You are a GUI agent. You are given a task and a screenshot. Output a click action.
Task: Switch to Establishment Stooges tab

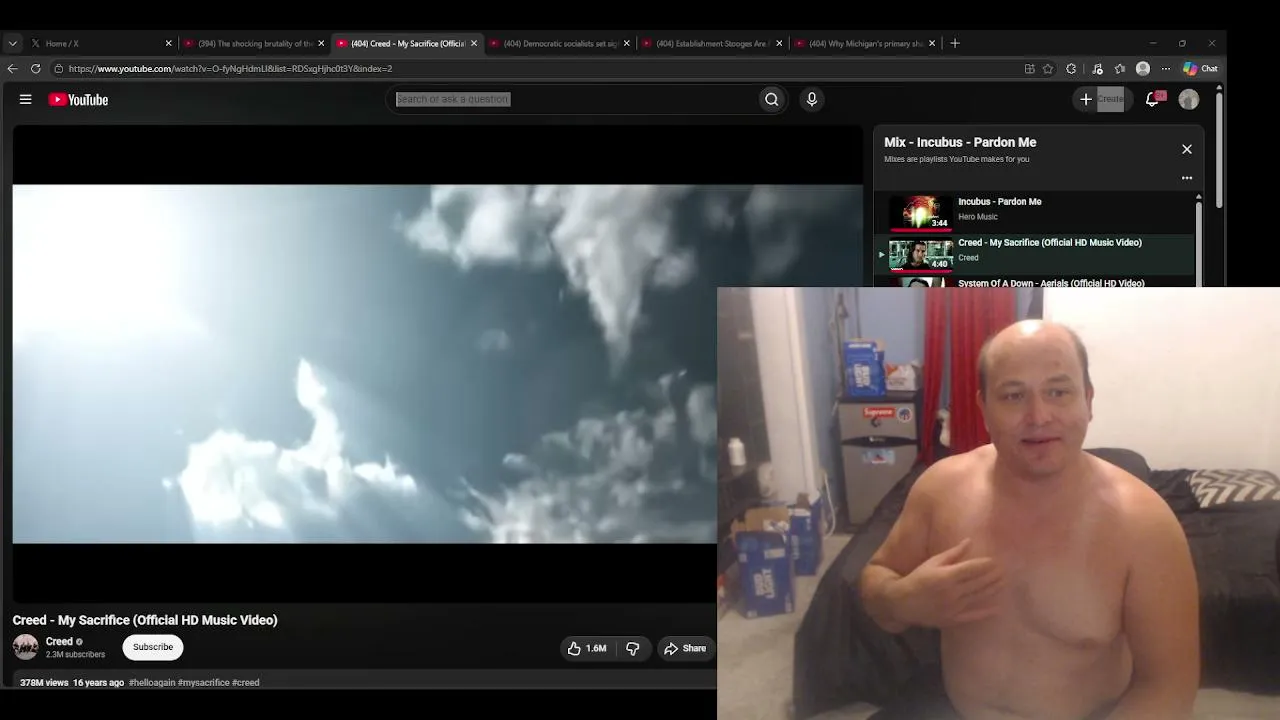[x=712, y=44]
